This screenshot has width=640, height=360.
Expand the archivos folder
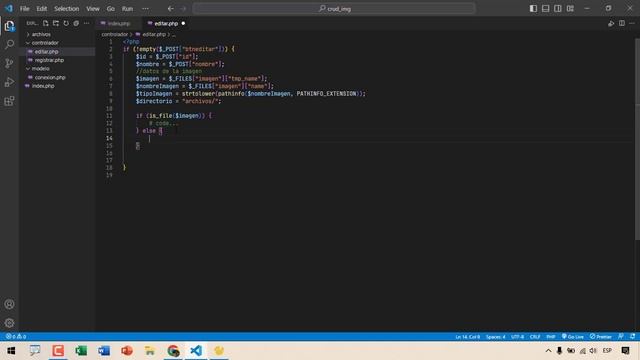[x=41, y=34]
